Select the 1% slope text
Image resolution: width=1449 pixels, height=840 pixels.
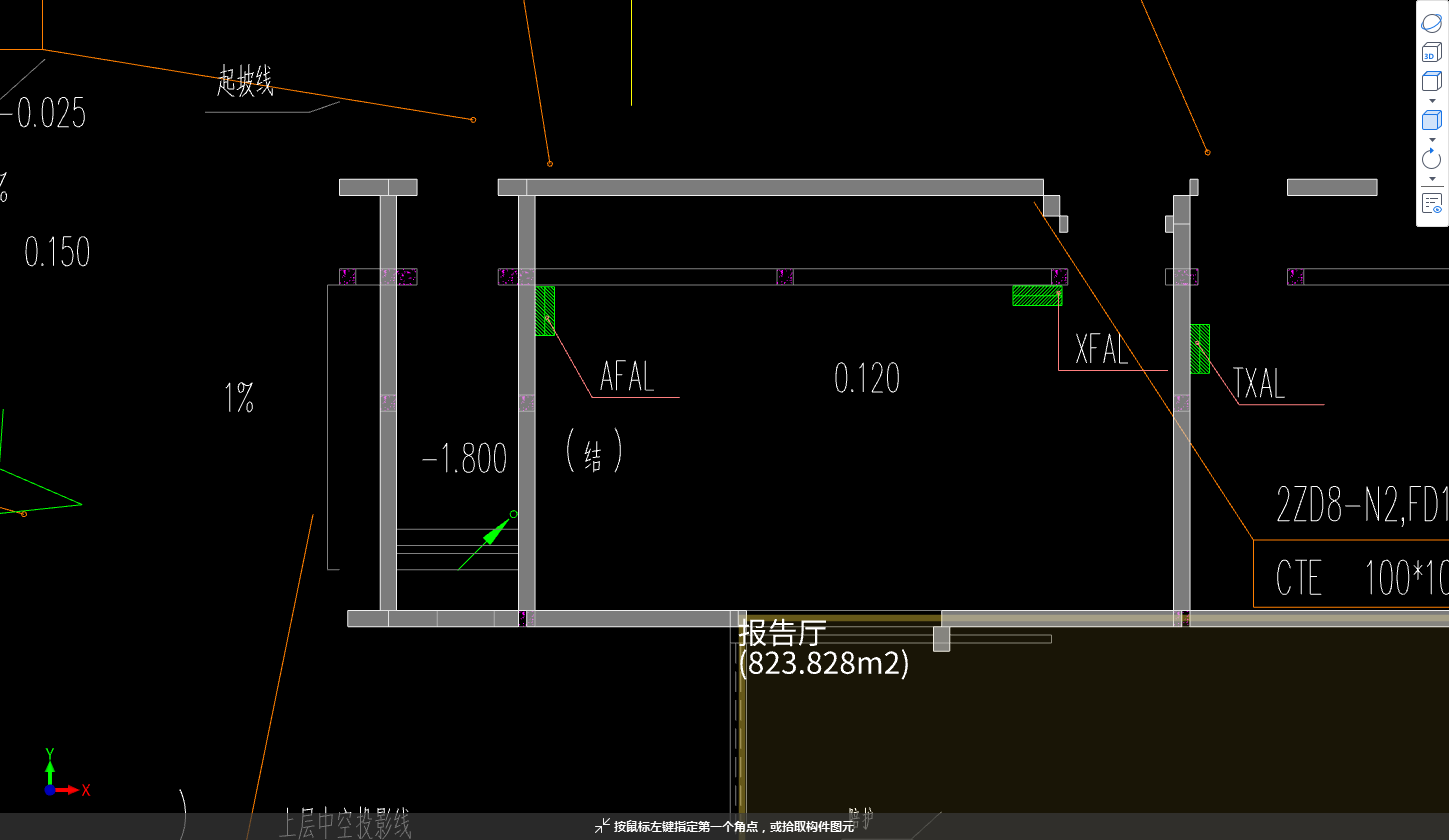(239, 399)
